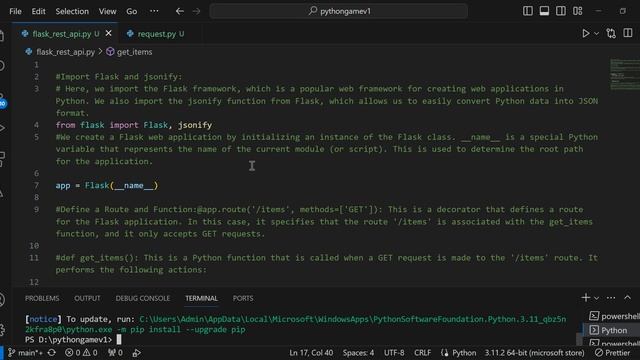Viewport: 640px width, 360px height.
Task: Select the first powershell terminal in the list
Action: point(614,316)
